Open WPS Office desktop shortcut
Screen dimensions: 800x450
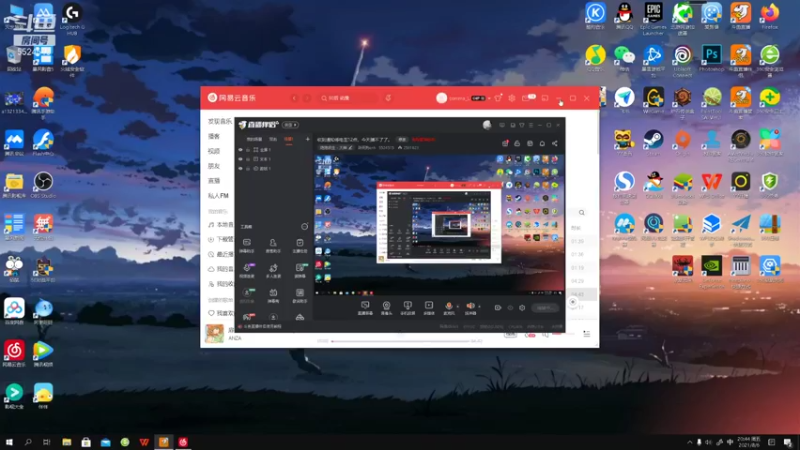coord(711,185)
